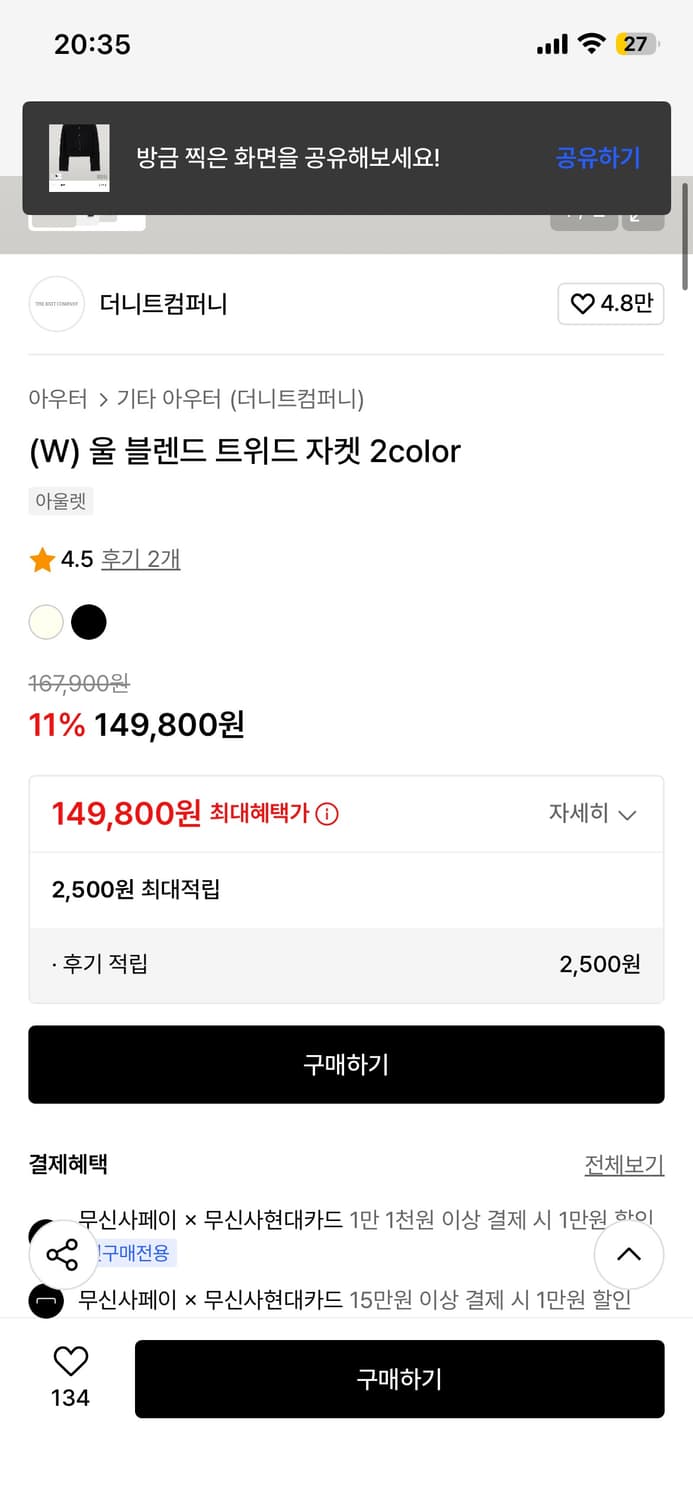Image resolution: width=693 pixels, height=1500 pixels.
Task: Tap the 더니트컴퍼니 brand logo circle
Action: (x=57, y=304)
